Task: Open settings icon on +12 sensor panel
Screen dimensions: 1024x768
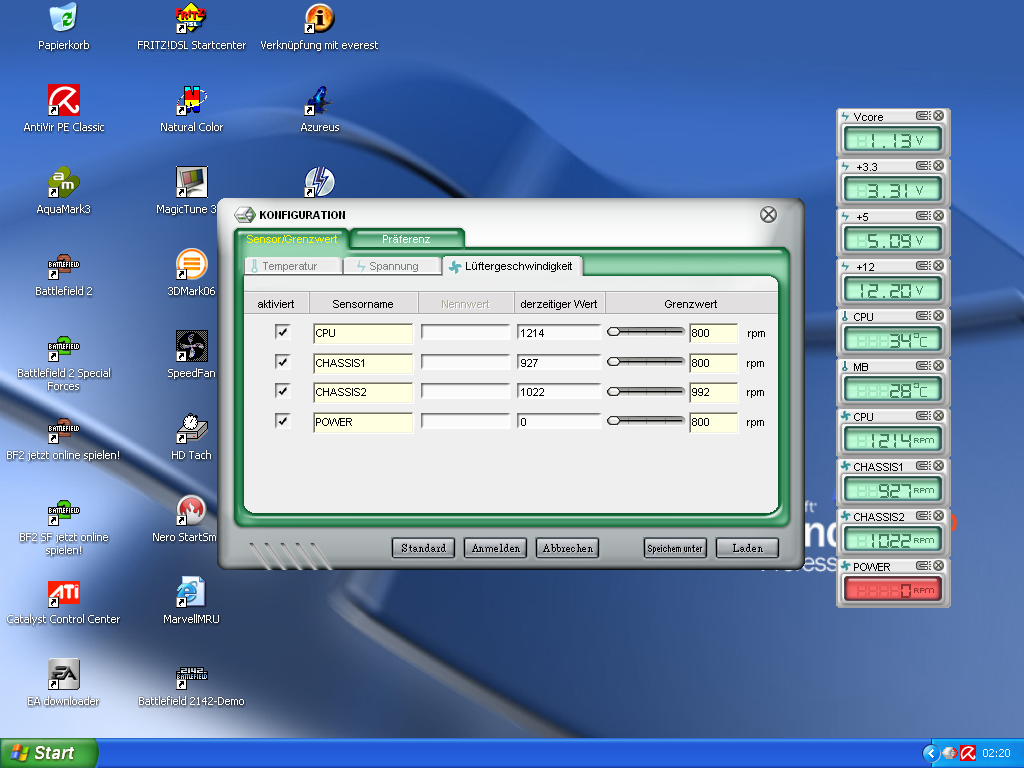Action: [x=923, y=266]
